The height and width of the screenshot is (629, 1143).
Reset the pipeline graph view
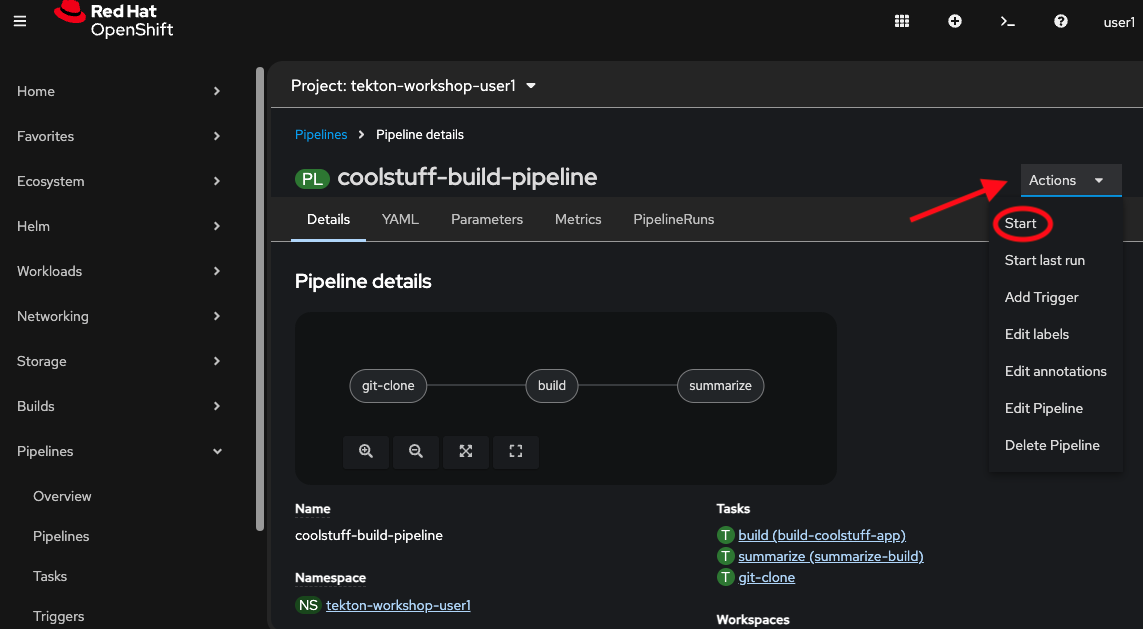(516, 452)
